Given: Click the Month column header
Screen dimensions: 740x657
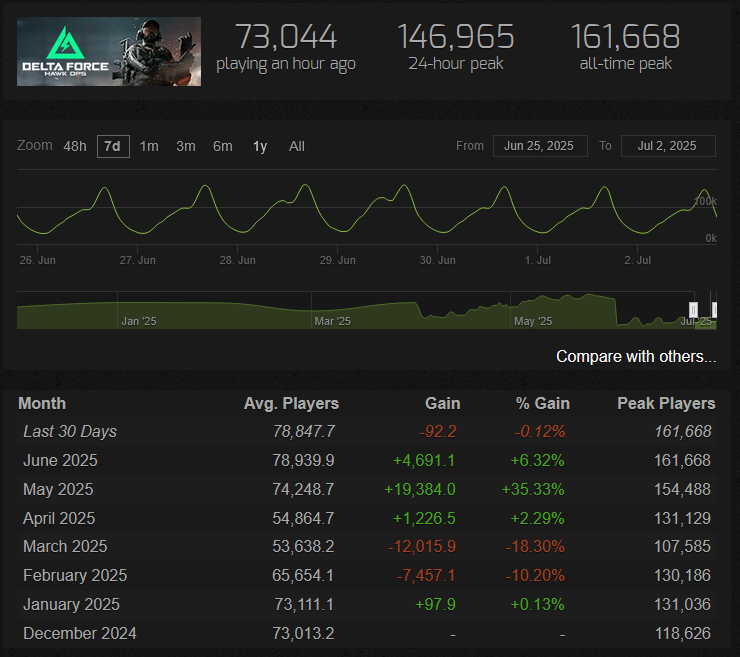Looking at the screenshot, I should coord(42,404).
